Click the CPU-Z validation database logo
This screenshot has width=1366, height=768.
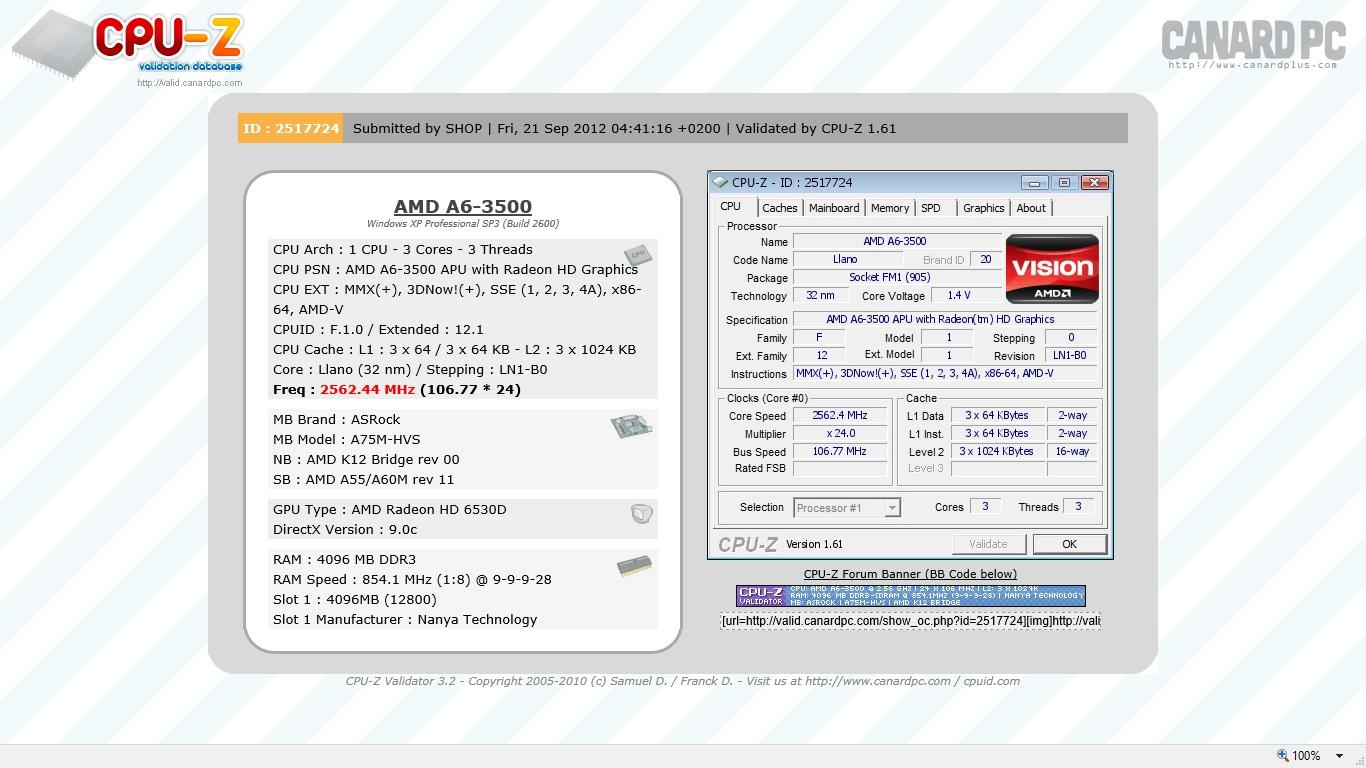click(x=128, y=46)
